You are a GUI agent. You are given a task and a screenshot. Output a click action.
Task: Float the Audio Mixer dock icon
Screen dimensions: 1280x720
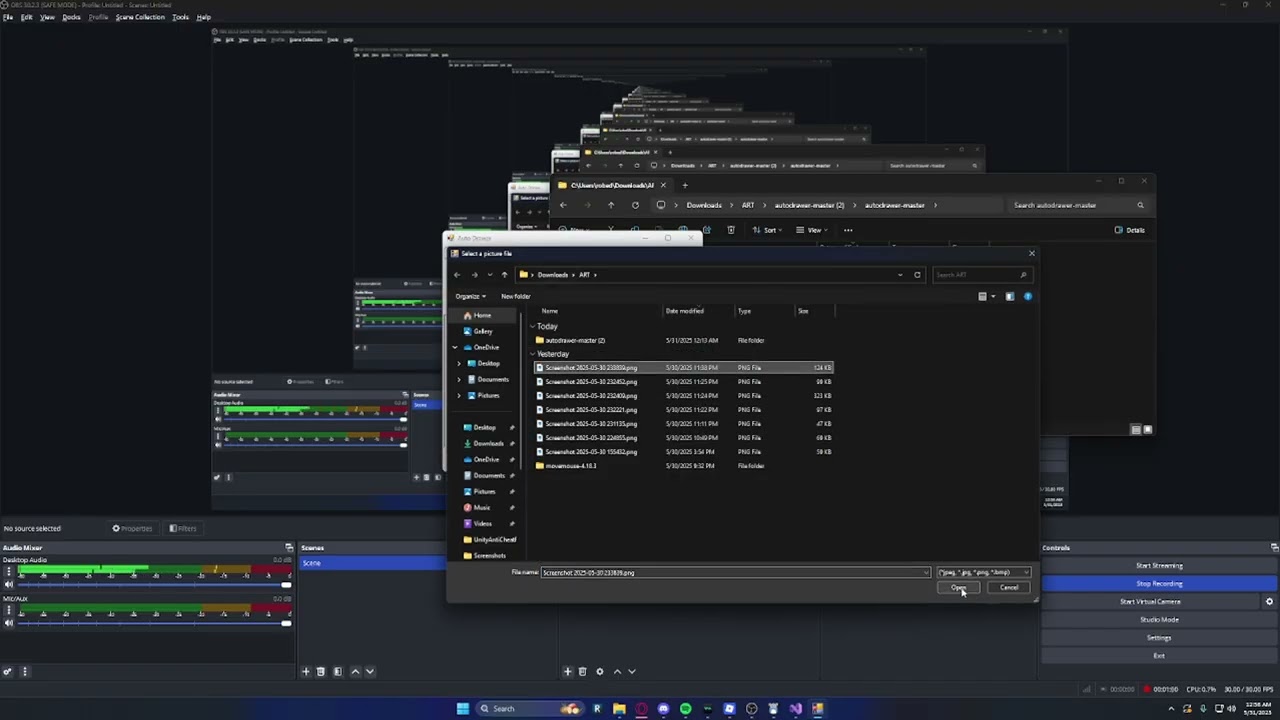289,548
